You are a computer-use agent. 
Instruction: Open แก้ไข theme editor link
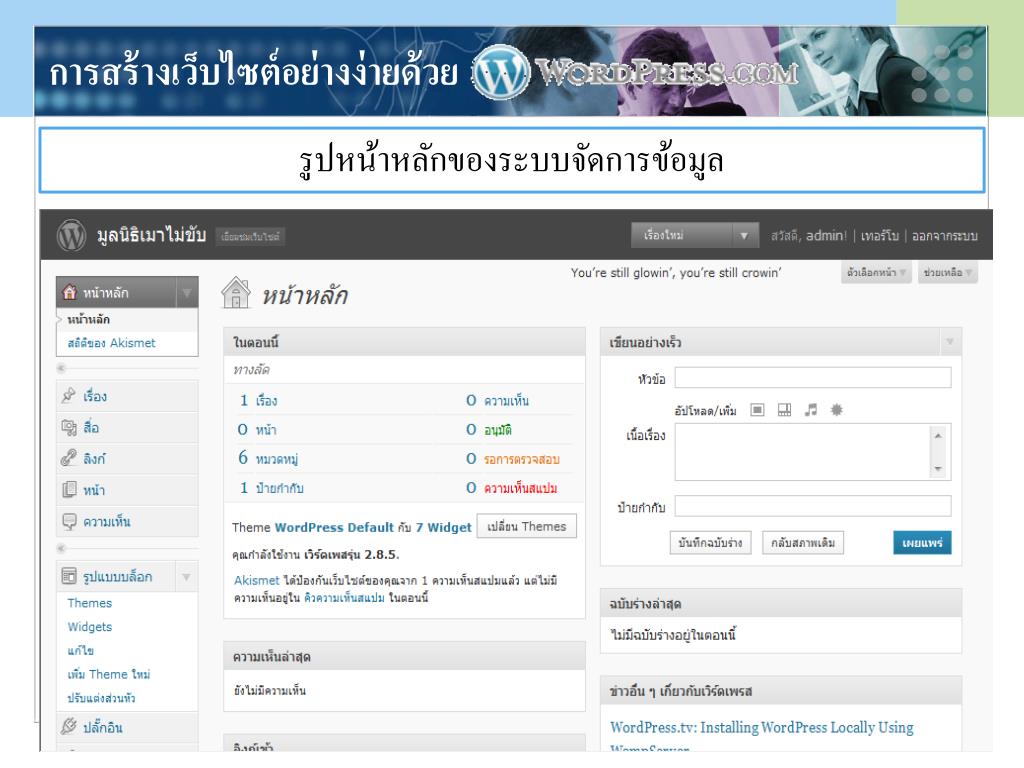[x=80, y=650]
